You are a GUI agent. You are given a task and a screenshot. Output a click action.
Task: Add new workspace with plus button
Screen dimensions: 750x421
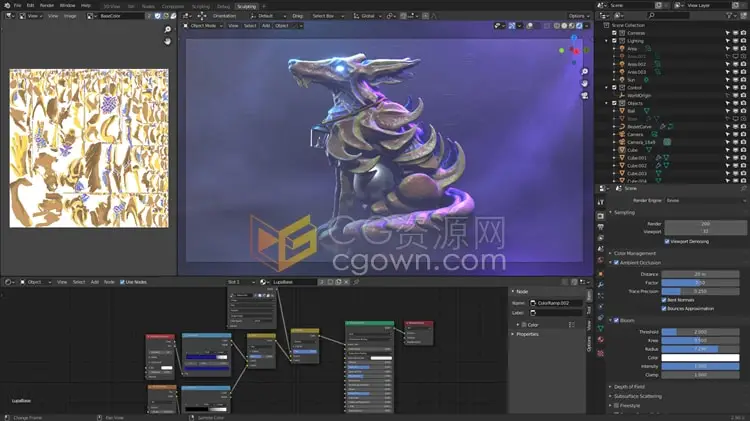point(264,7)
